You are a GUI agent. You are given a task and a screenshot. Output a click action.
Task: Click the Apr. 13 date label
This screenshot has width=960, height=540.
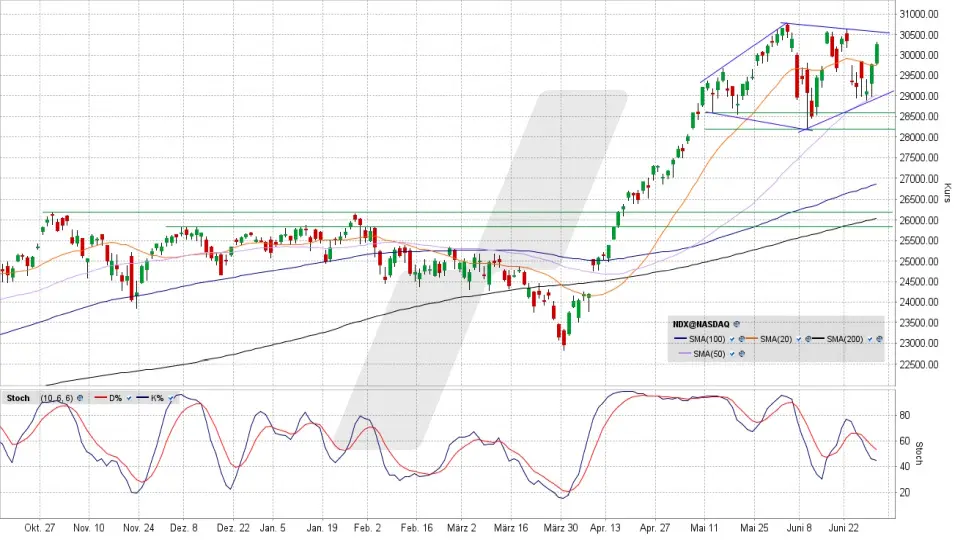pyautogui.click(x=606, y=528)
